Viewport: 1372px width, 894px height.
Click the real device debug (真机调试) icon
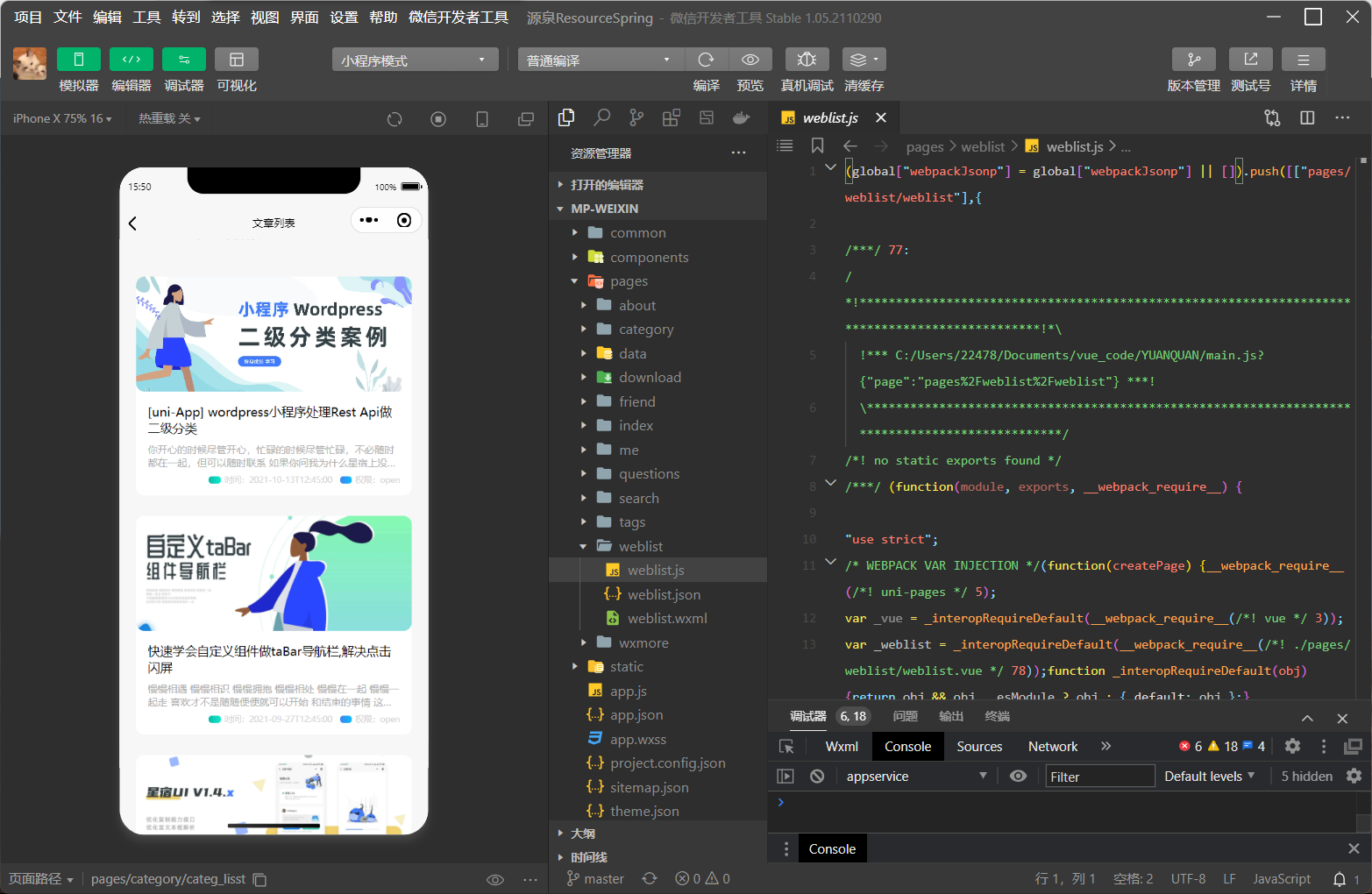(807, 60)
